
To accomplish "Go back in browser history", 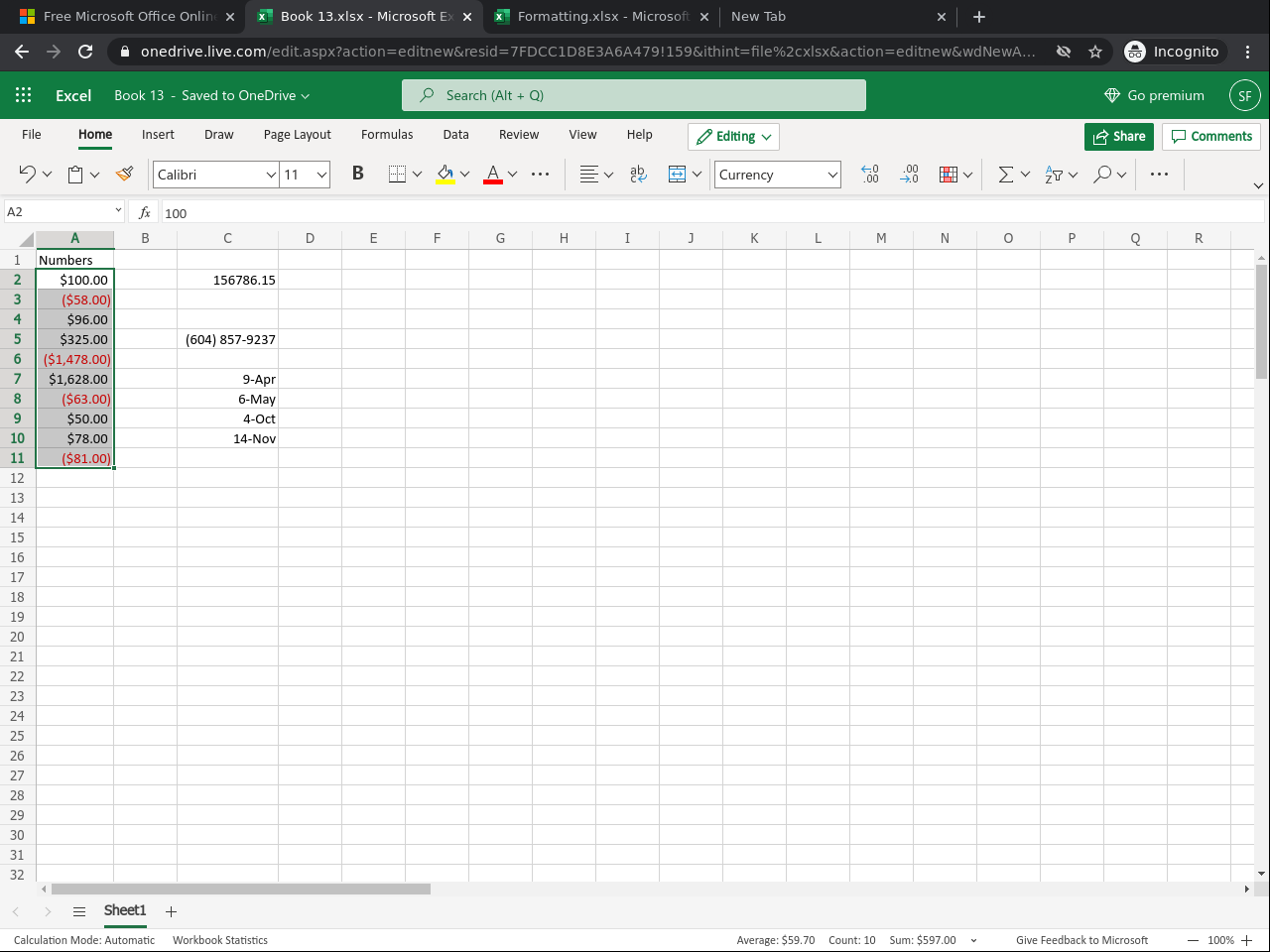I will coord(22,52).
